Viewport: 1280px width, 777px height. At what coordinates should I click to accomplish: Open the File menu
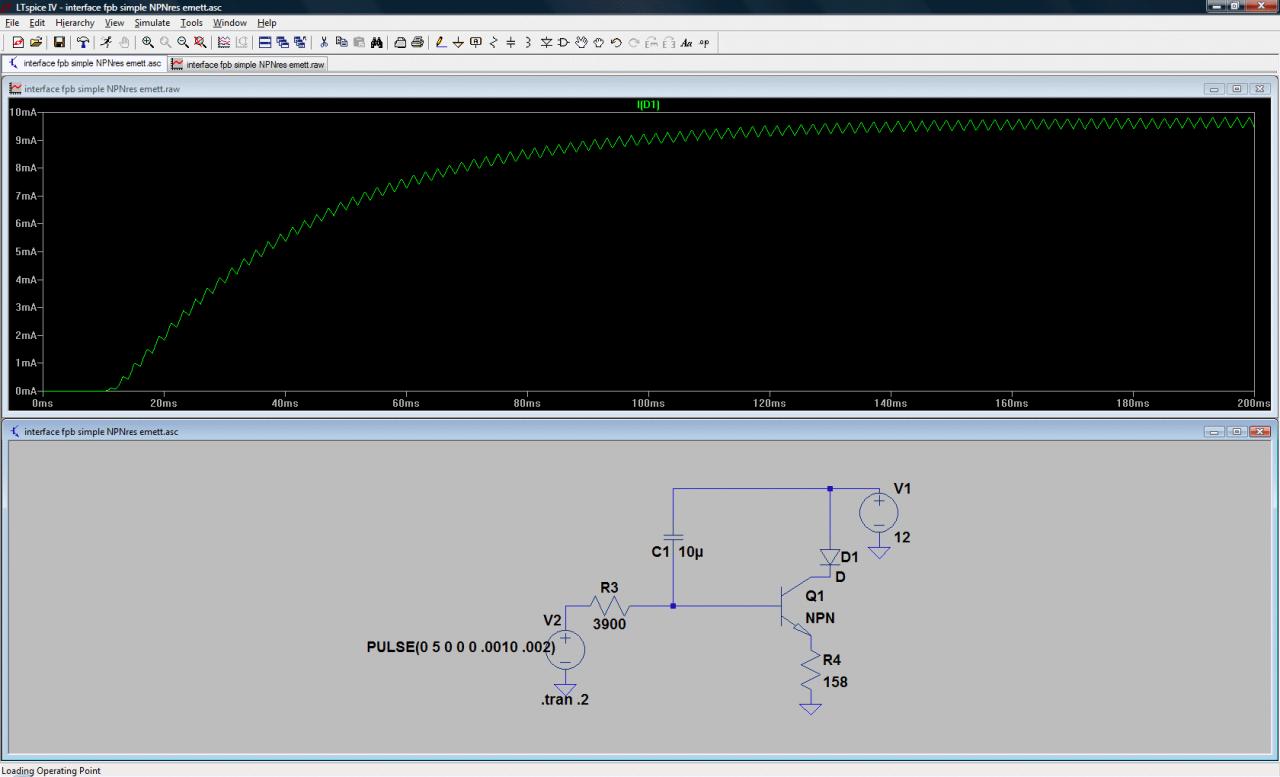tap(12, 22)
